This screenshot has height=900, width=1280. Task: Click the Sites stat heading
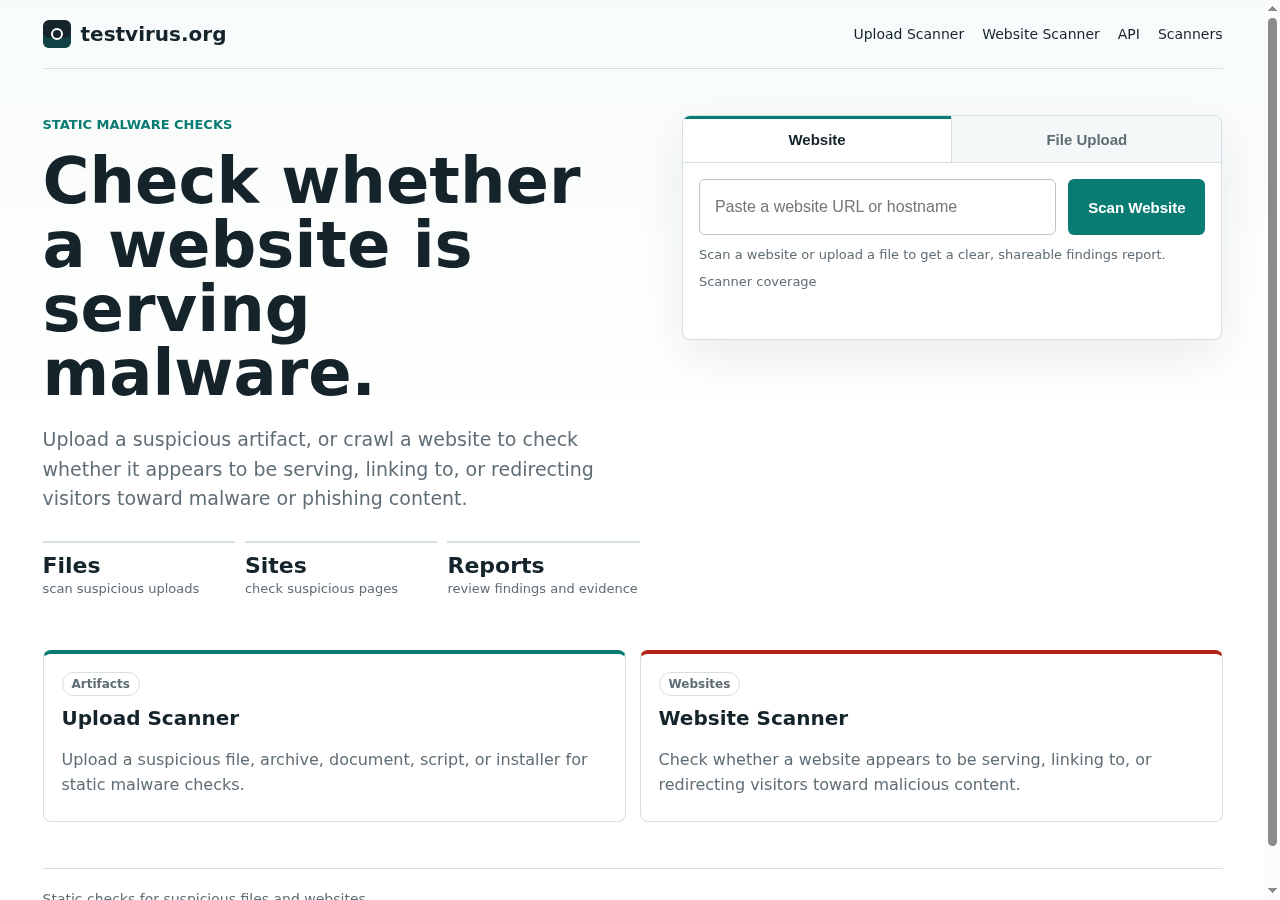pos(276,565)
